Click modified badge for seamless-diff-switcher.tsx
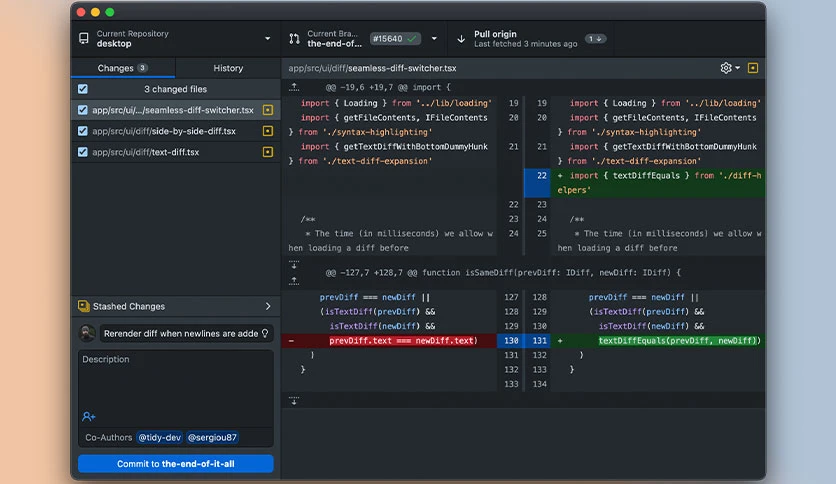 coord(268,110)
